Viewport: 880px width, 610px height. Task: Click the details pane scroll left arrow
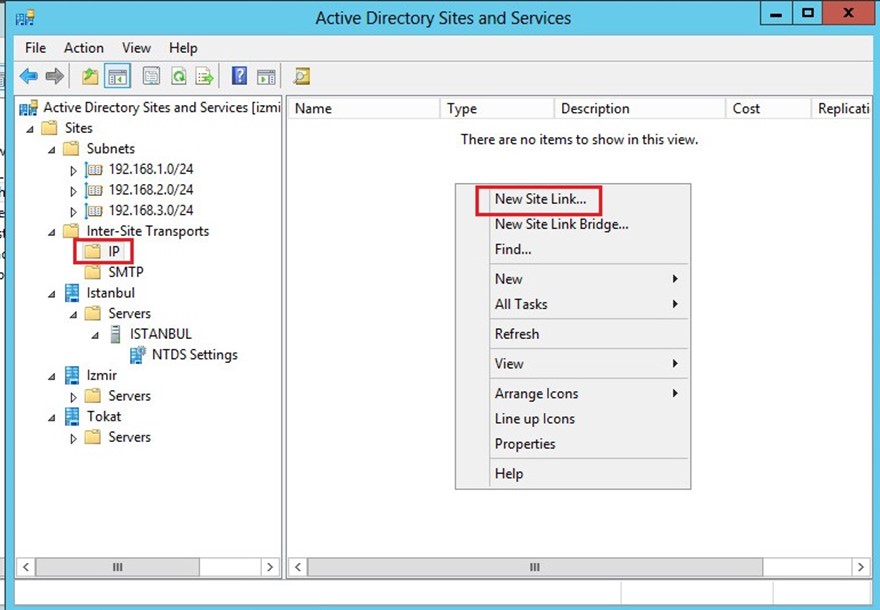298,567
